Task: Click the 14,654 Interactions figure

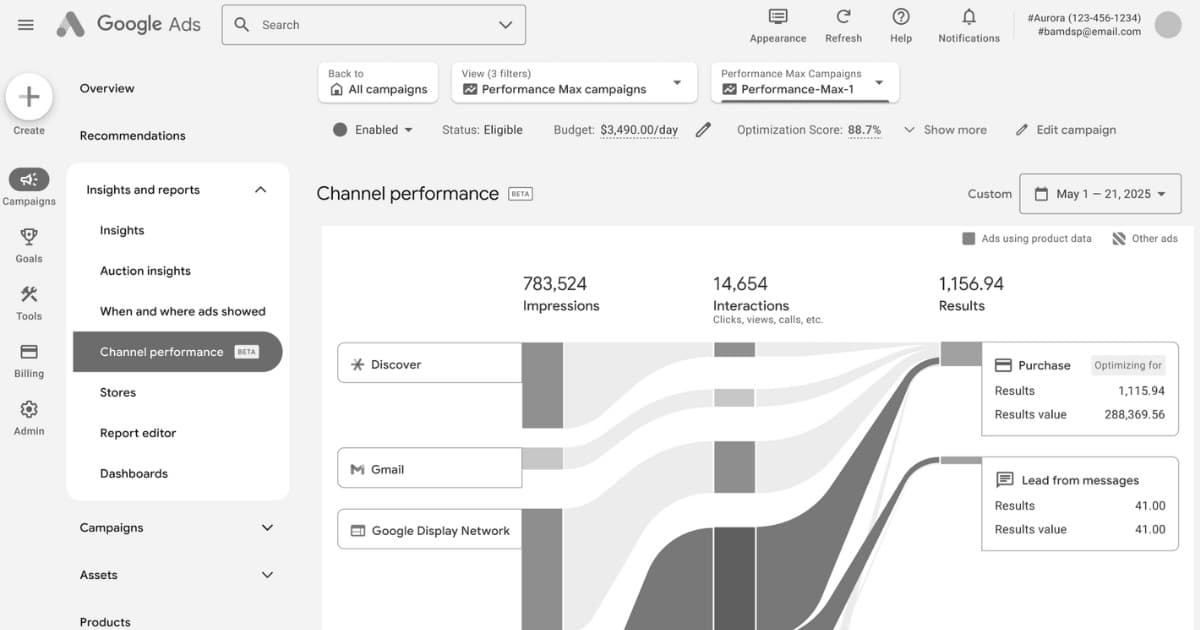Action: point(740,284)
